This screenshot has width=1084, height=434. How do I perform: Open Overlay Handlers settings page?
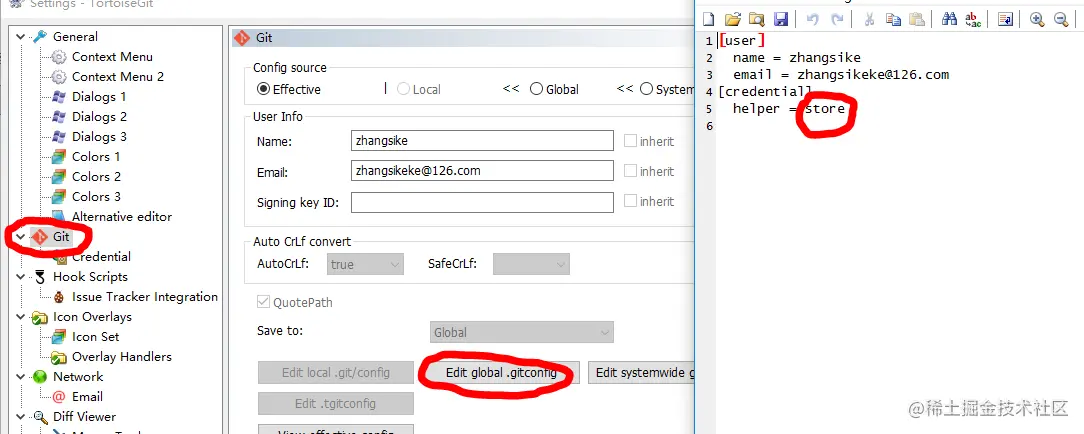tap(122, 357)
